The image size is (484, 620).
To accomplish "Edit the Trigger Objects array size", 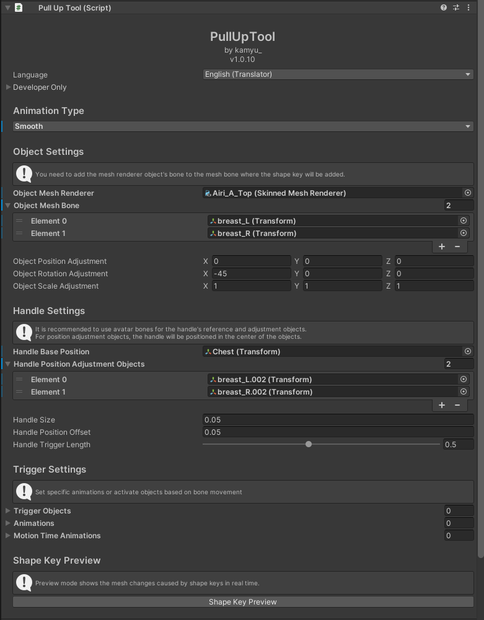I will click(x=459, y=510).
